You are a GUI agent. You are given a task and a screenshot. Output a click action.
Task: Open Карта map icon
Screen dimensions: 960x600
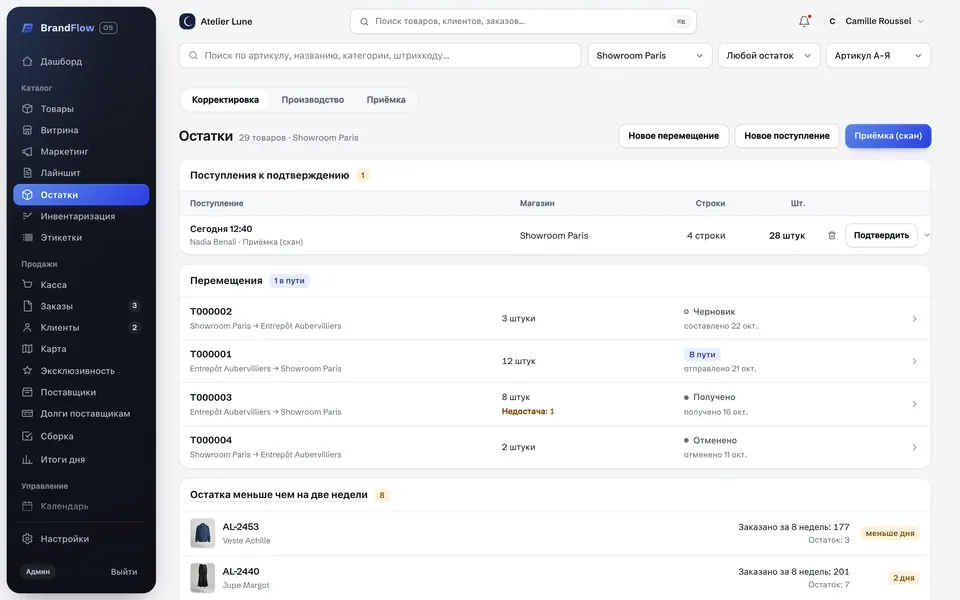point(27,349)
